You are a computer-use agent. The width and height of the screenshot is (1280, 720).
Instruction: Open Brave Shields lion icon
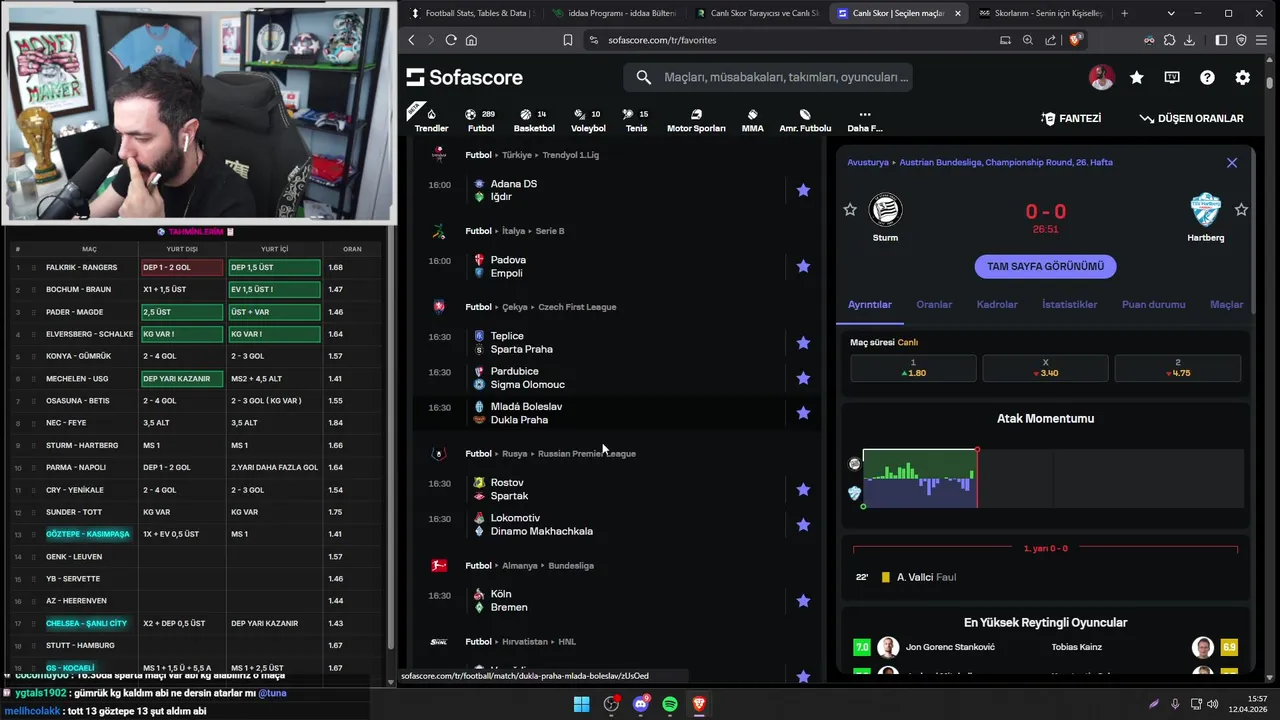pos(1076,40)
